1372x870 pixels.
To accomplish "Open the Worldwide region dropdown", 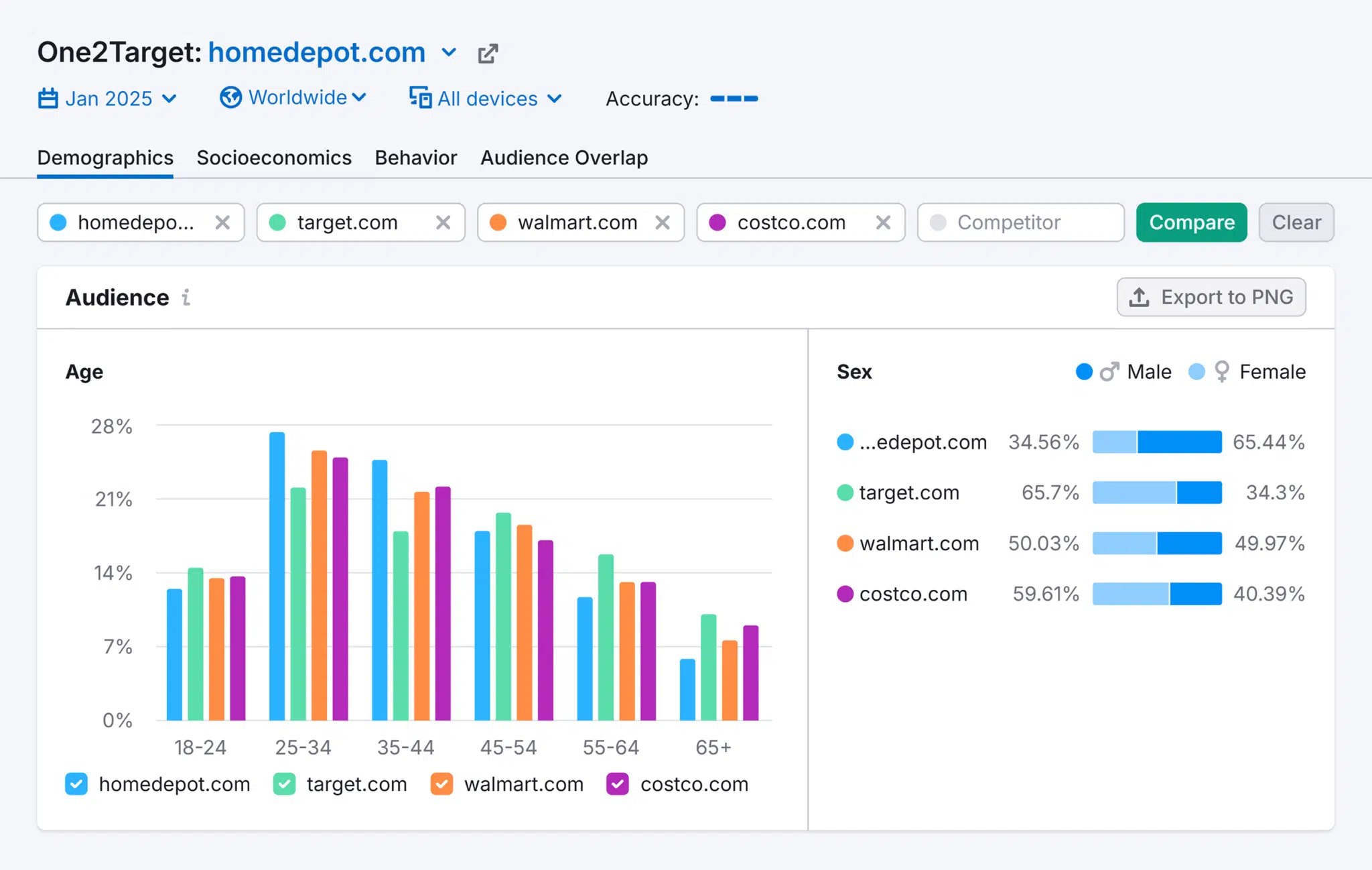I will point(297,98).
